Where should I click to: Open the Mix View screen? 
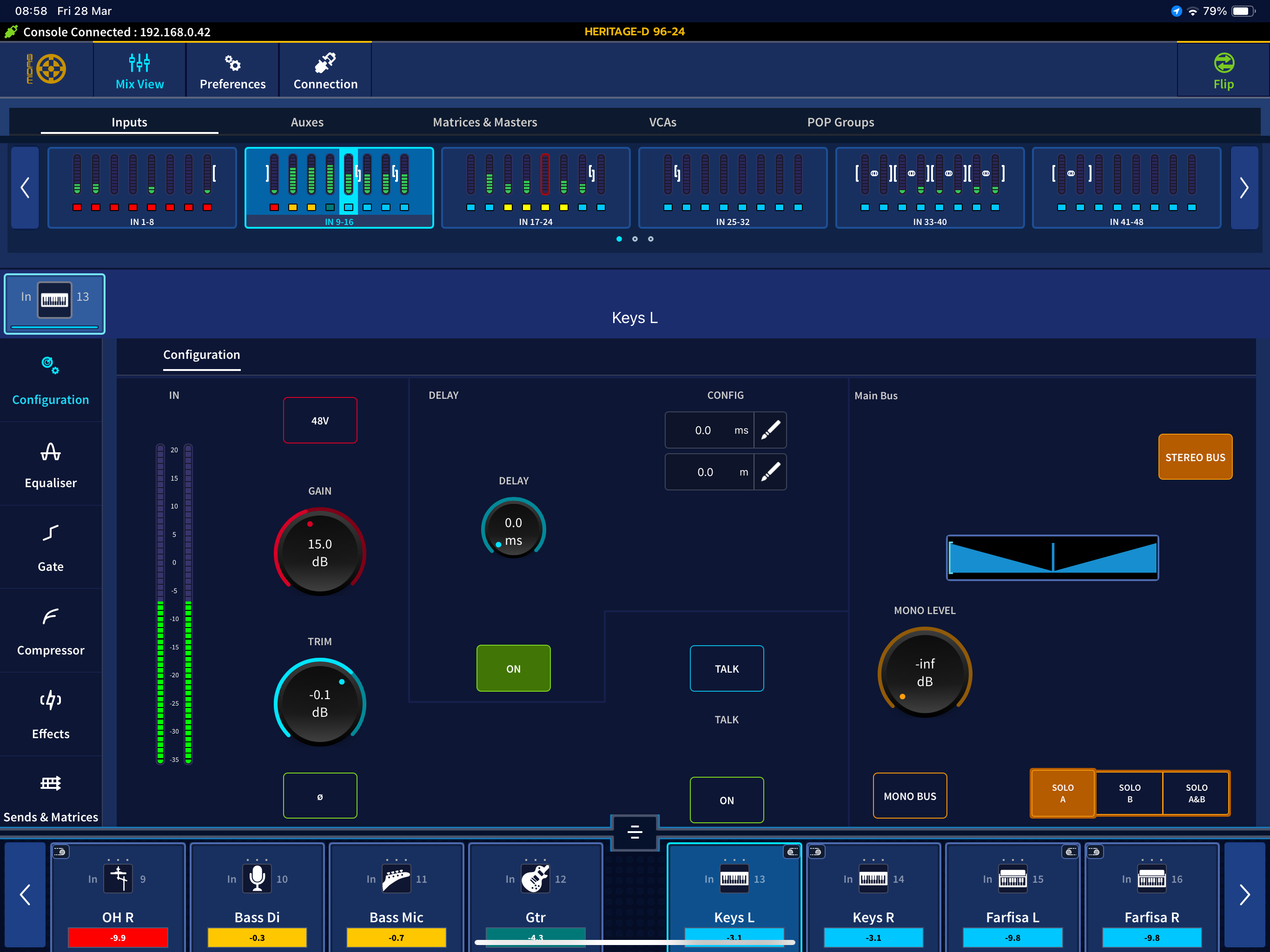pyautogui.click(x=139, y=71)
